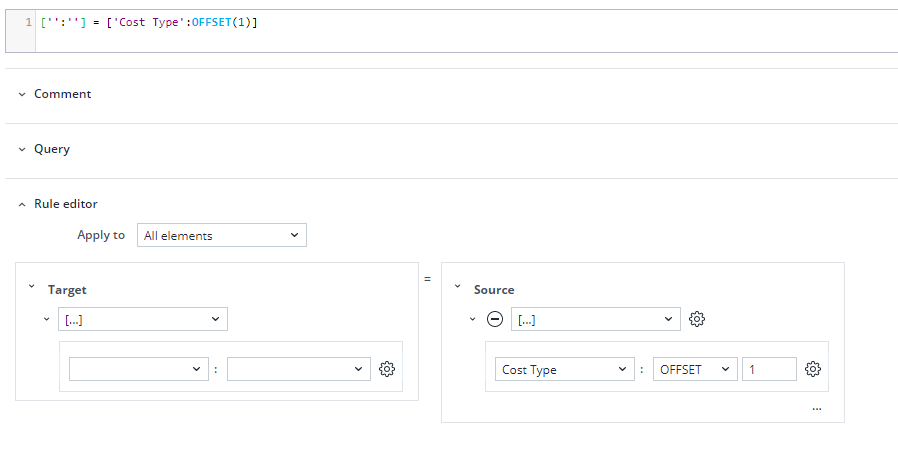
Task: Open the Apply to 'All elements' dropdown
Action: [x=221, y=235]
